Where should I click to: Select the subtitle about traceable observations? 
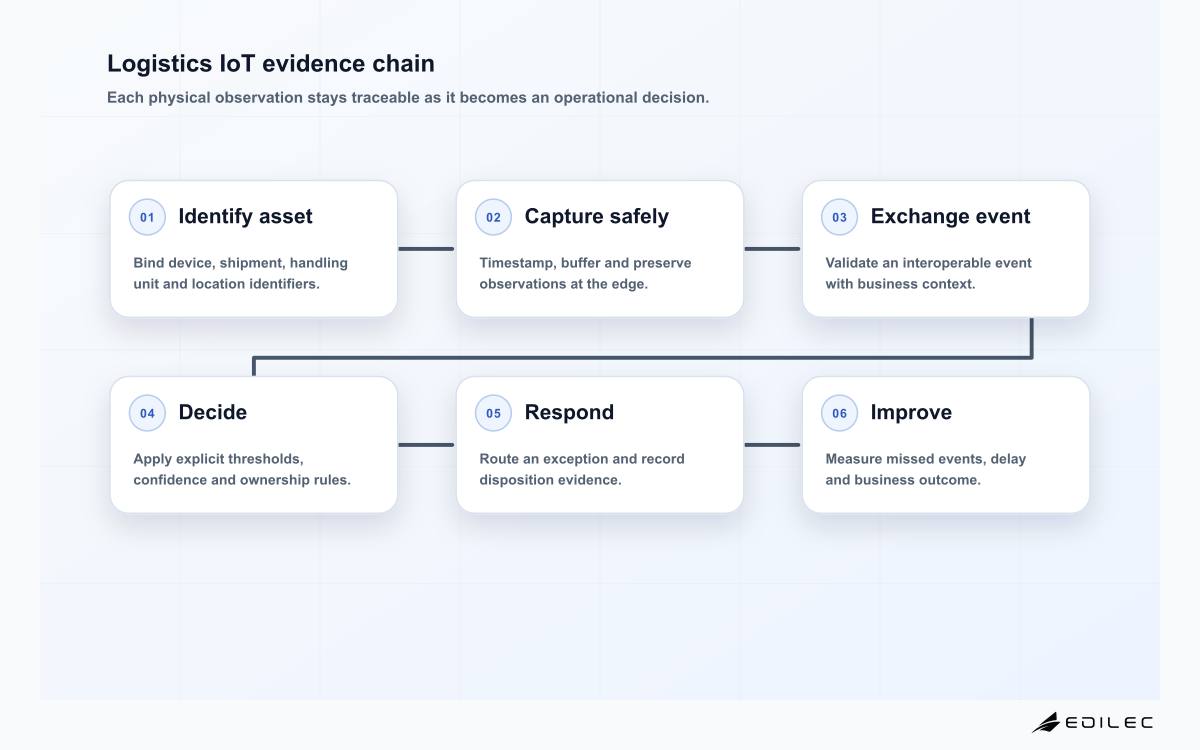408,98
